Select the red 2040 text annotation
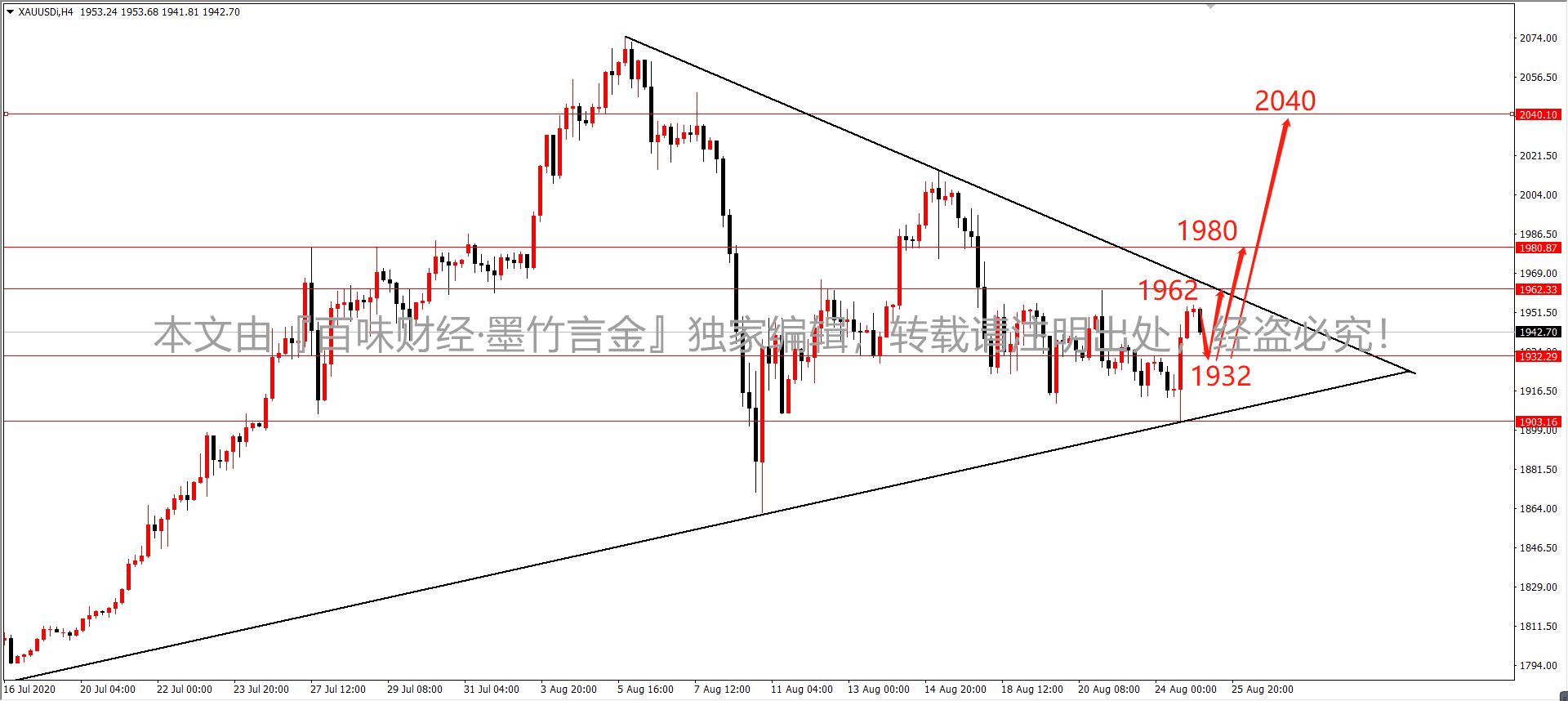1568x701 pixels. (x=1285, y=101)
